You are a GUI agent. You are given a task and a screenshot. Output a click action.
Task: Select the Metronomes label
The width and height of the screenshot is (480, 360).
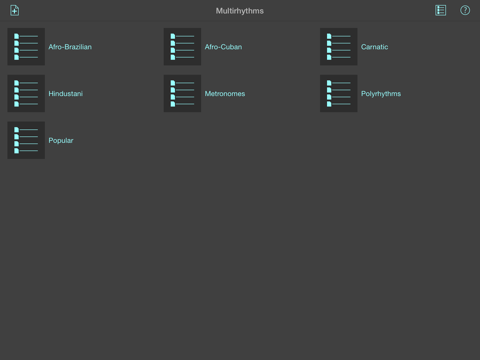click(x=225, y=94)
